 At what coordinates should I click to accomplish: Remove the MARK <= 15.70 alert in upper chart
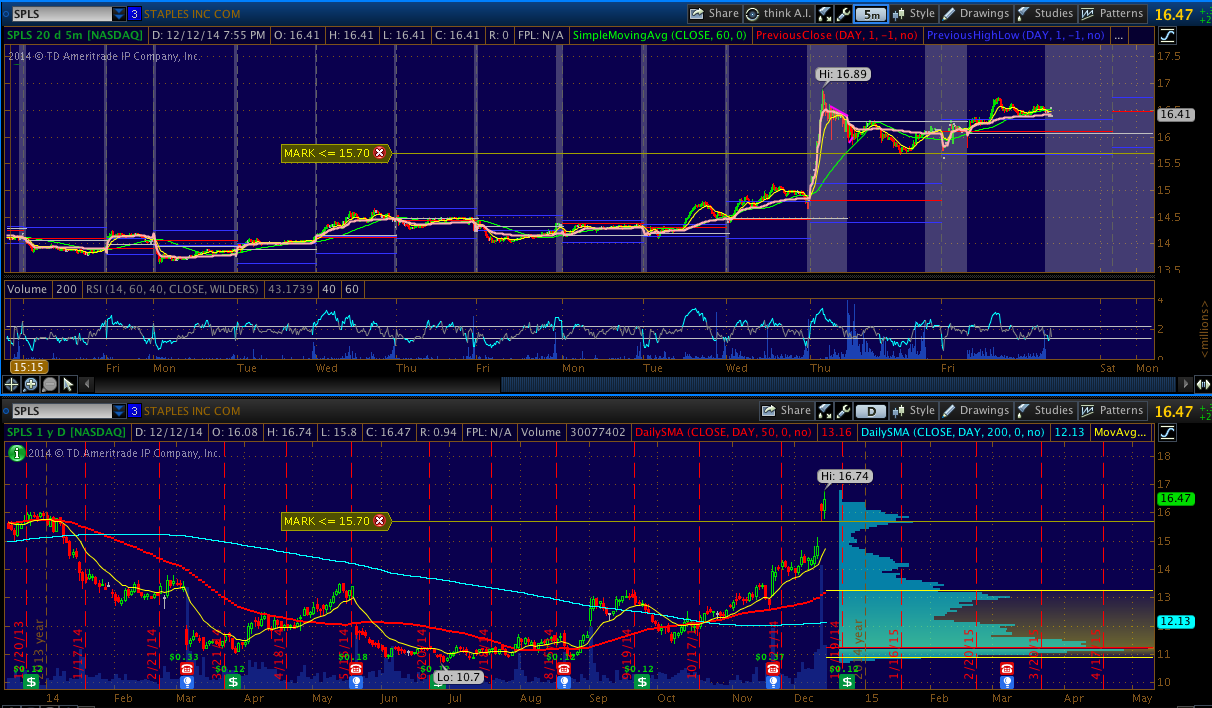click(380, 153)
